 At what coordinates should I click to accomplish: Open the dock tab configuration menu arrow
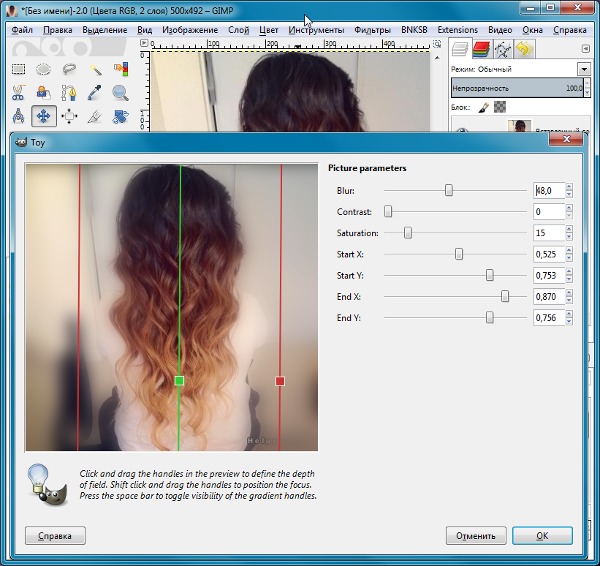pos(583,49)
